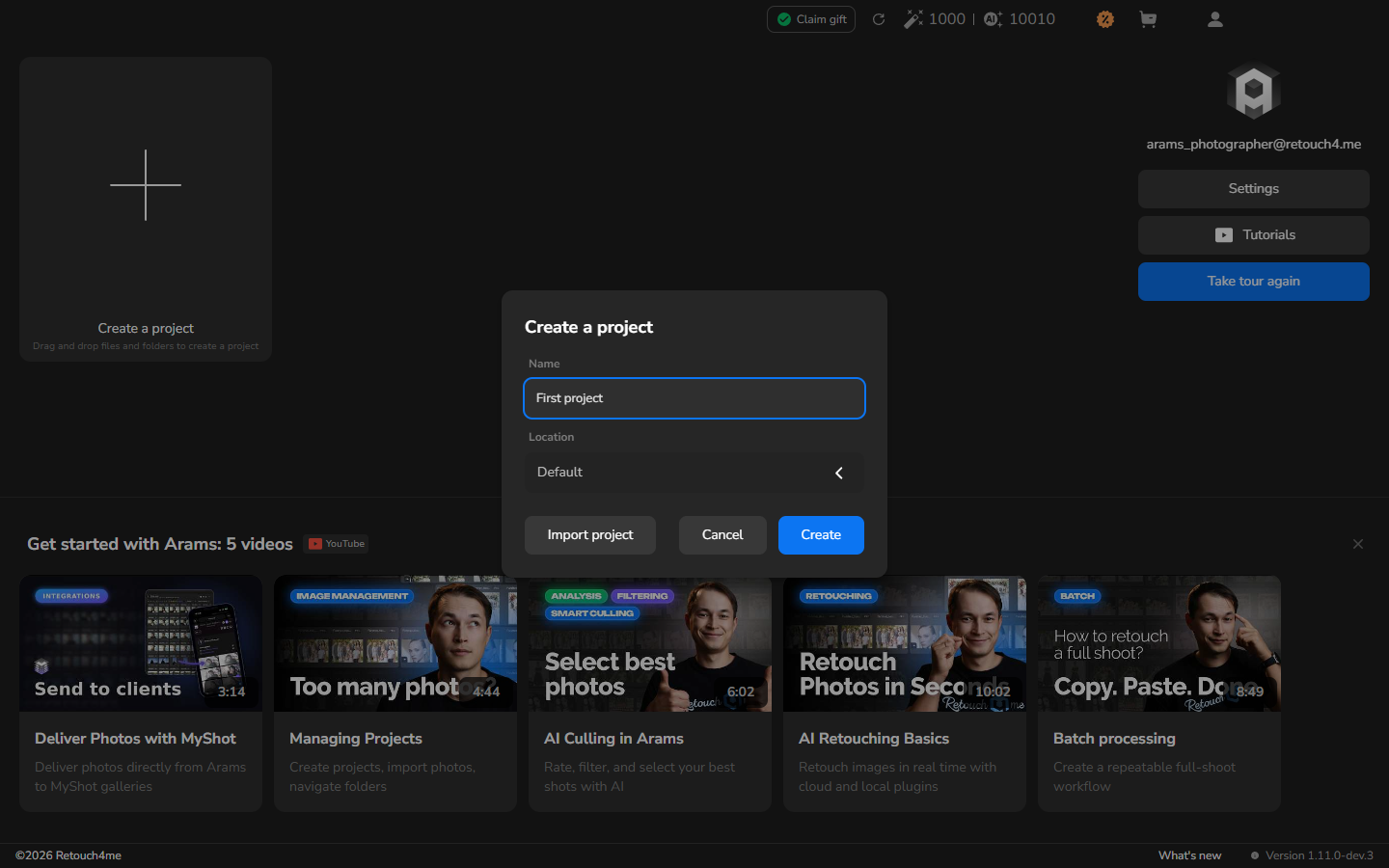This screenshot has height=868, width=1389.
Task: Click the Version 1.11.0-dev.3 text
Action: click(1320, 855)
